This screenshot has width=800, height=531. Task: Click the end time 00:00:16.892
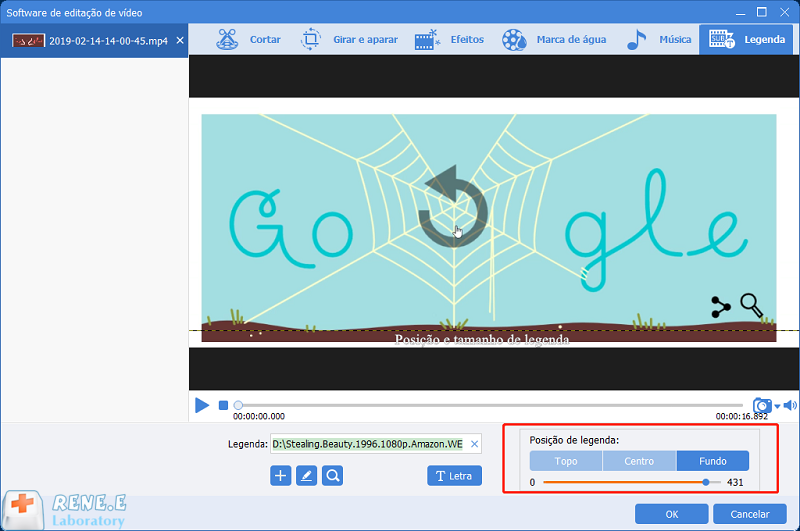click(x=741, y=416)
